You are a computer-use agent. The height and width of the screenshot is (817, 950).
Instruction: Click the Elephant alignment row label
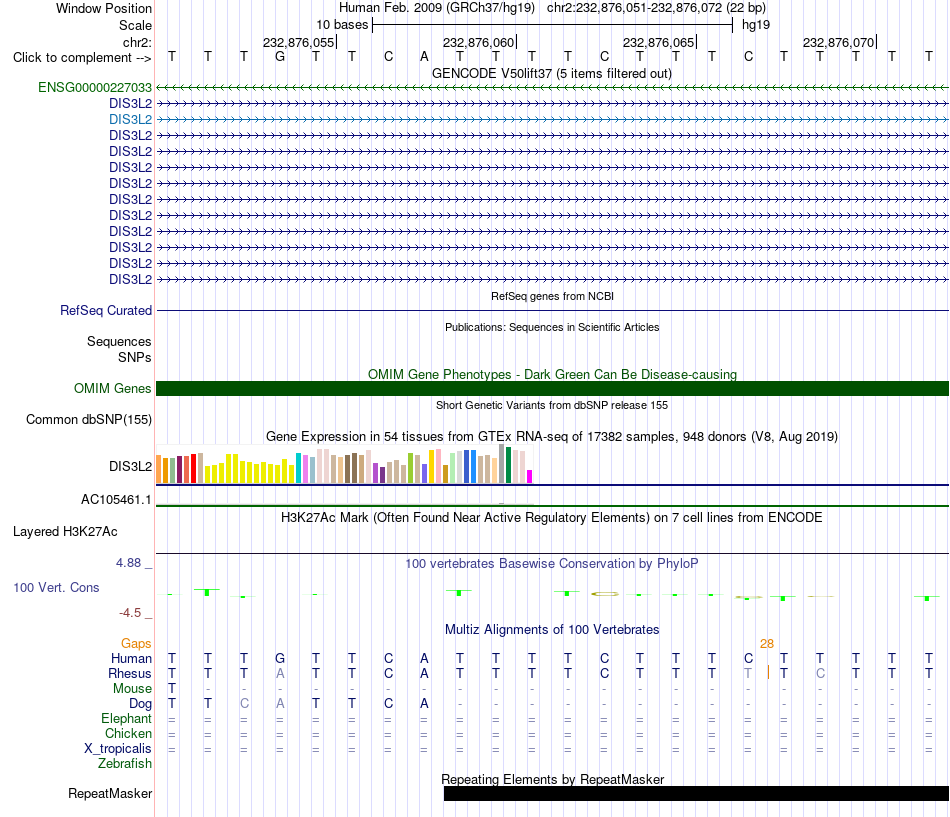tap(126, 719)
